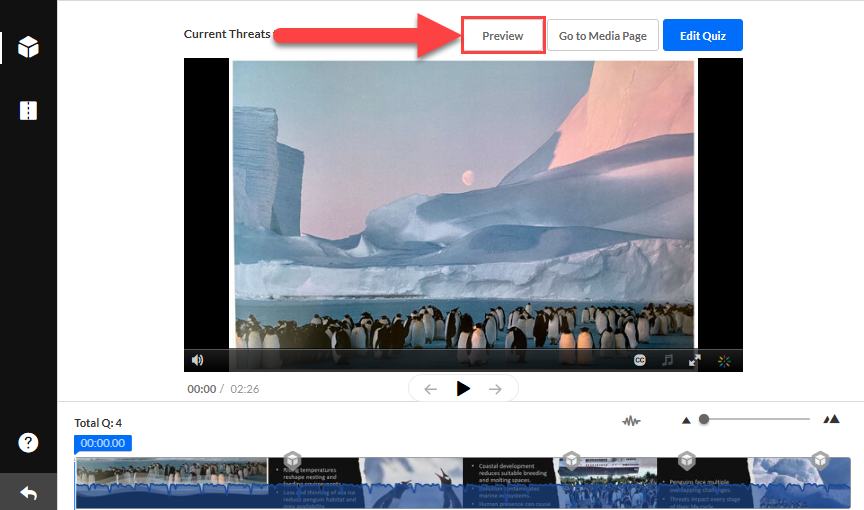Screen dimensions: 864x510
Task: Click the Kaltura sunburst logo icon in player
Action: (x=724, y=361)
